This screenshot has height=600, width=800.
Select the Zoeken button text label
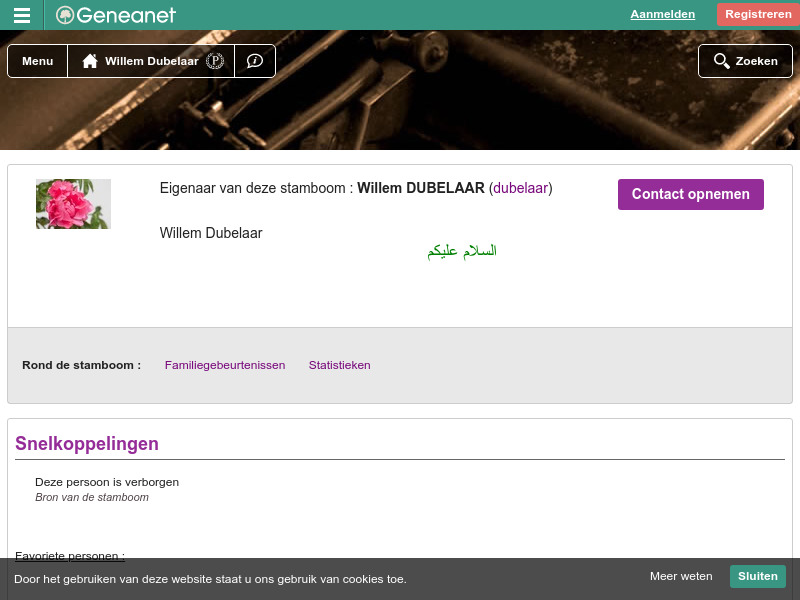(756, 61)
